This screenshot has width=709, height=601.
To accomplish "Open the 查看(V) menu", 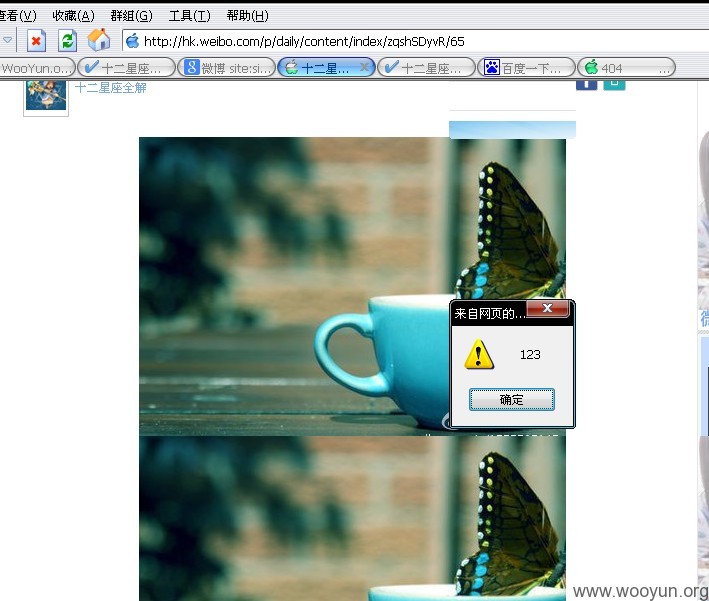I will (18, 16).
